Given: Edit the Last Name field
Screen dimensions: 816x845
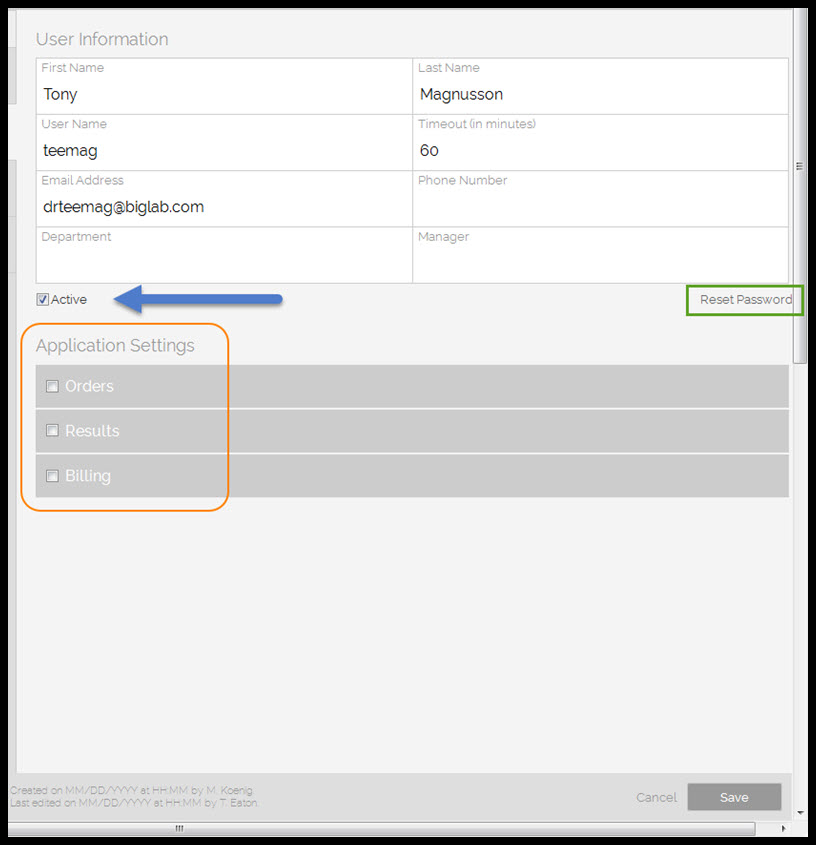Looking at the screenshot, I should [600, 95].
